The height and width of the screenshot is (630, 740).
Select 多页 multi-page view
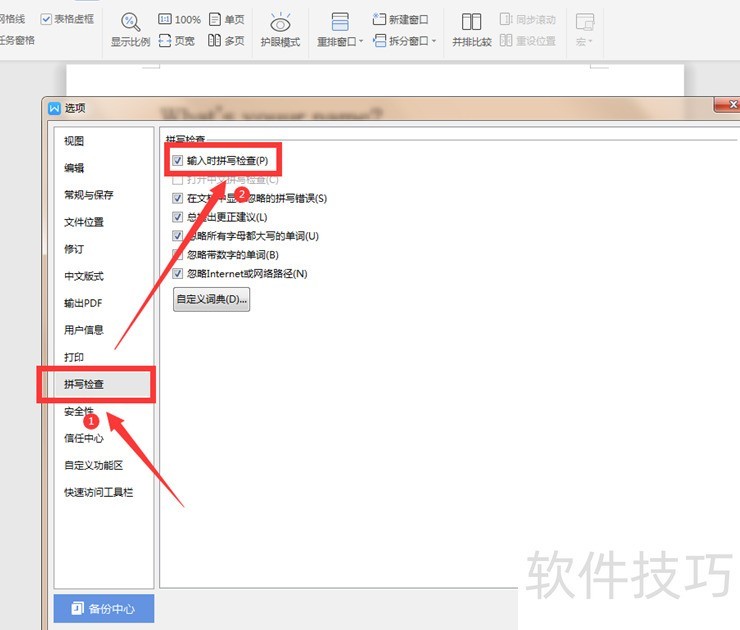click(x=227, y=41)
